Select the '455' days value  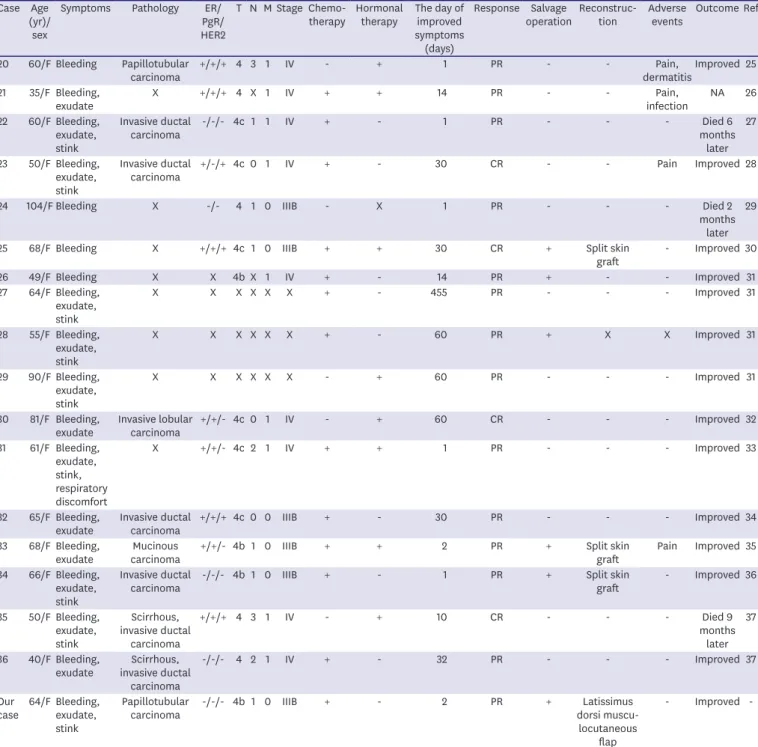439,293
